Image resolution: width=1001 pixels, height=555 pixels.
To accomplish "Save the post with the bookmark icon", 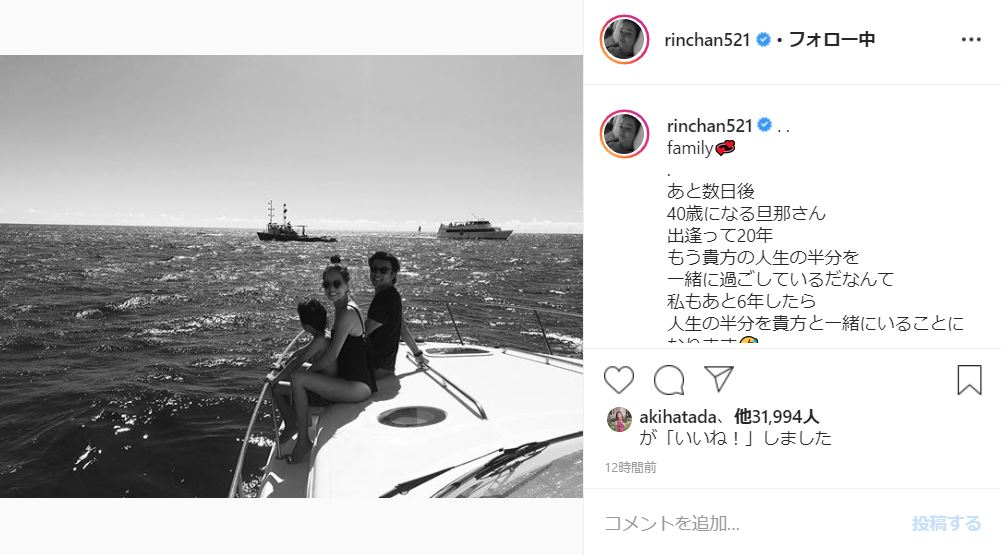I will point(969,379).
